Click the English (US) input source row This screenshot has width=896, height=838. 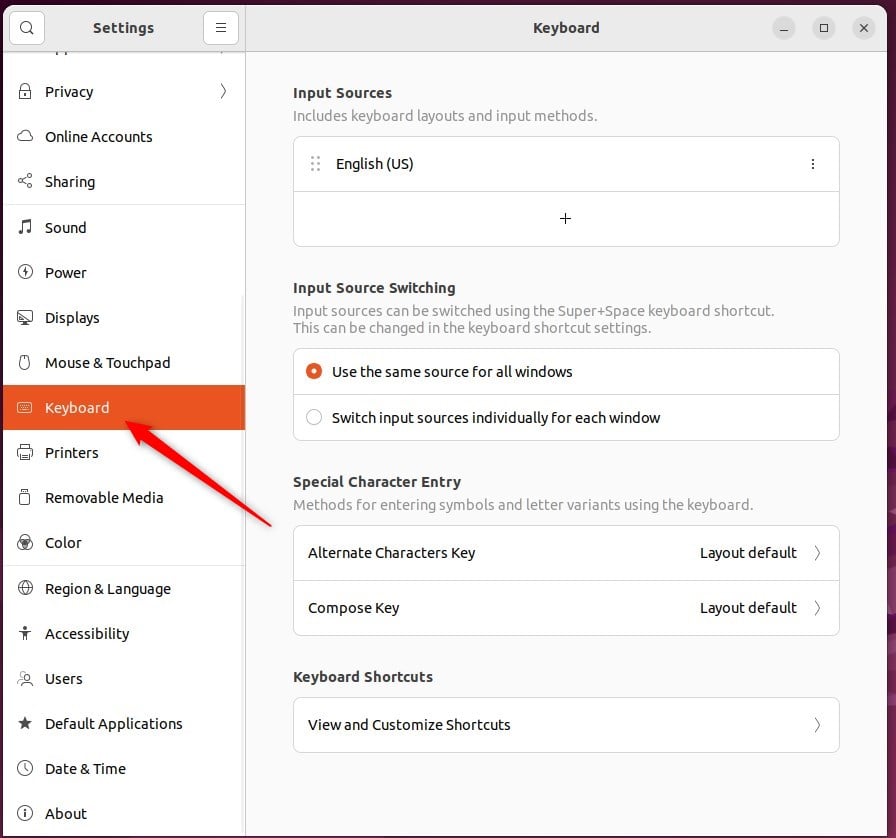(566, 164)
